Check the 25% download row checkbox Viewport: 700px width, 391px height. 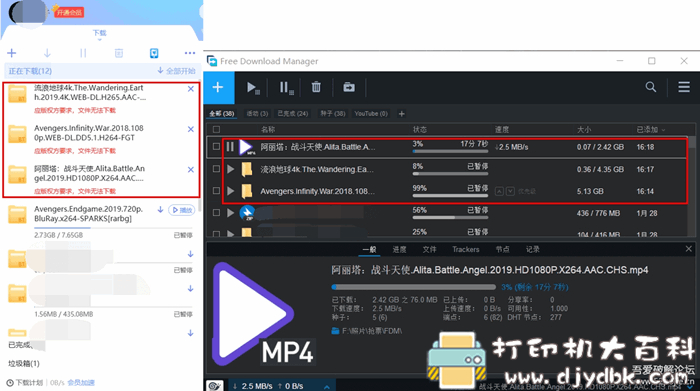point(217,233)
